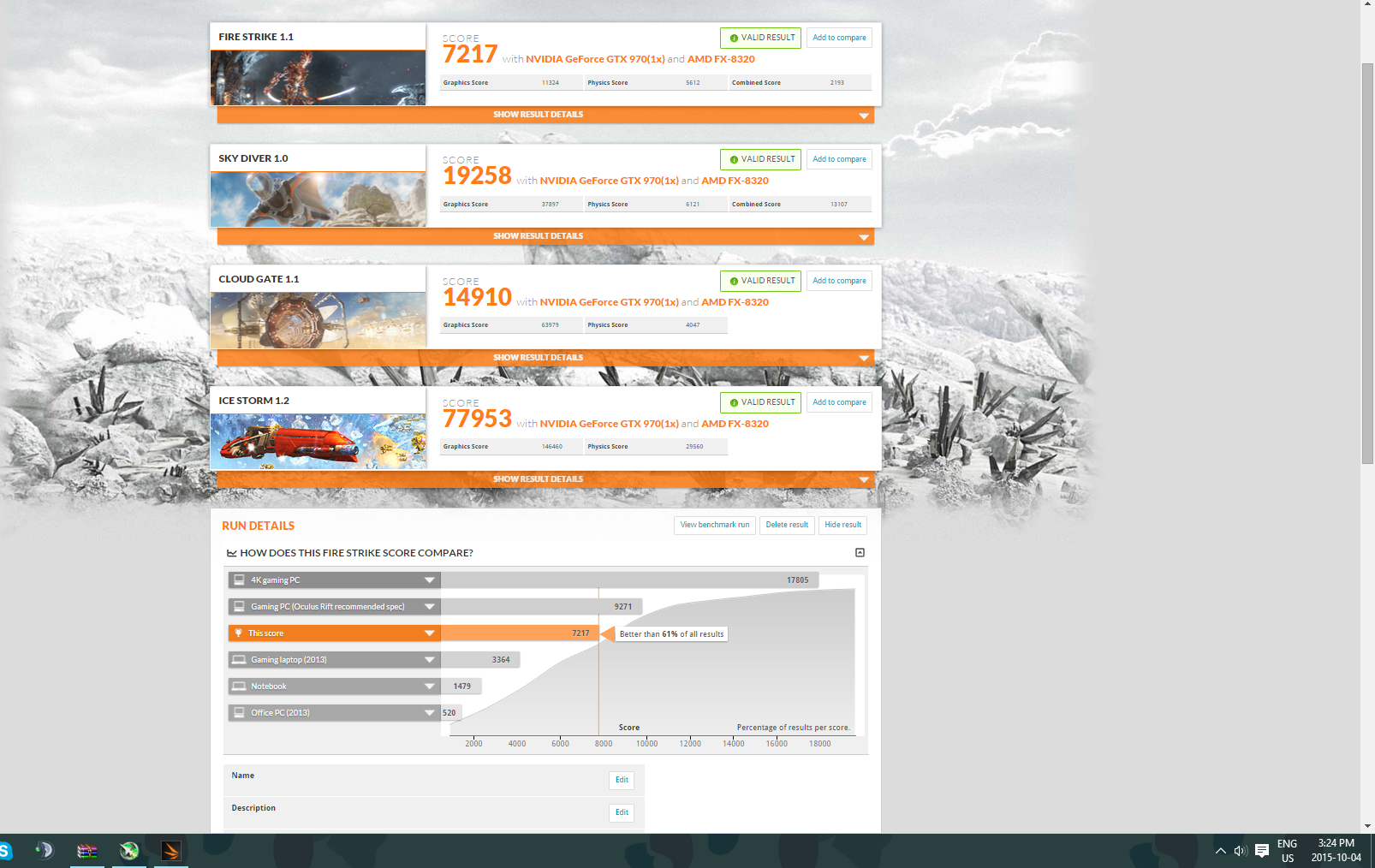Expand the Gaming PC (Oculus Rift) dropdown arrow

430,606
